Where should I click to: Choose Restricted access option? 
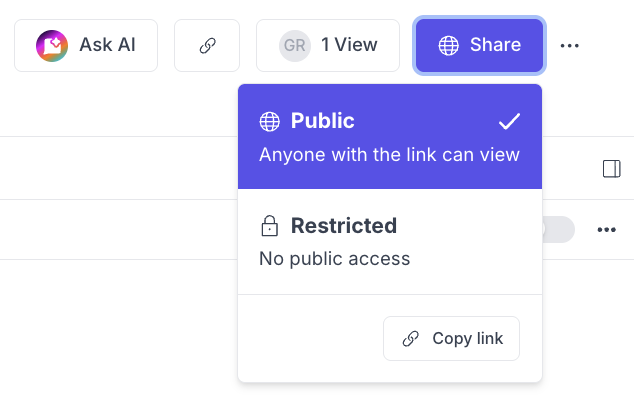click(390, 241)
